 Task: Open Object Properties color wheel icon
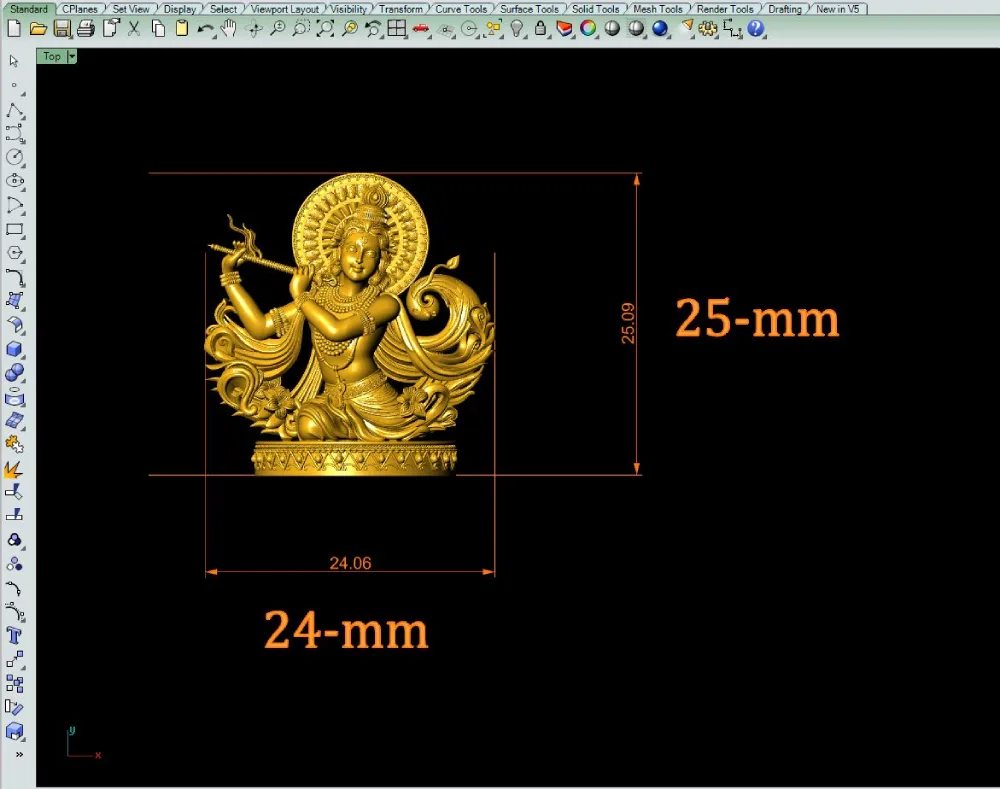[x=588, y=29]
